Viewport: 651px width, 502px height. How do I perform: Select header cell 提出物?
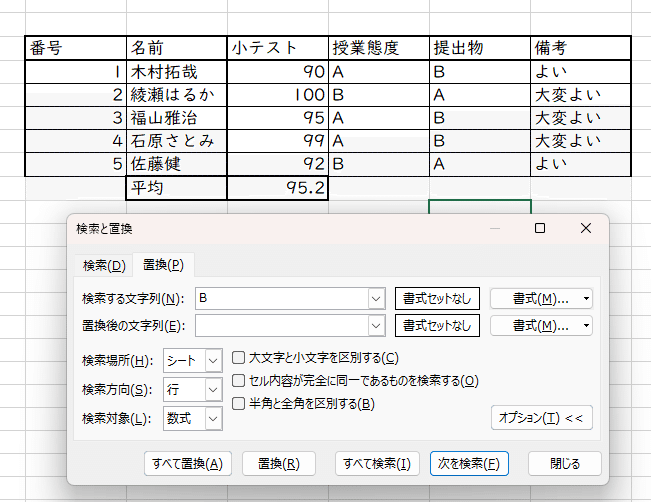480,48
